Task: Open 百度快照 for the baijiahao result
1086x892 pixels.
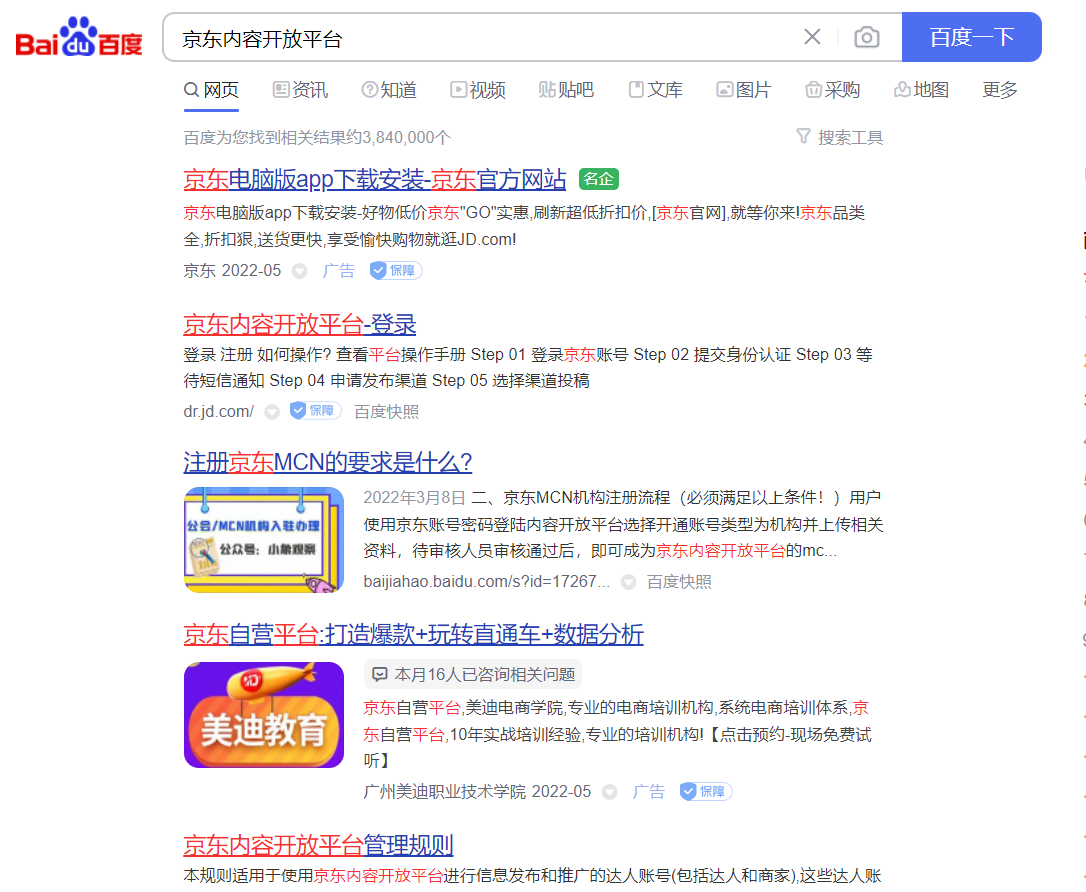Action: [x=679, y=582]
